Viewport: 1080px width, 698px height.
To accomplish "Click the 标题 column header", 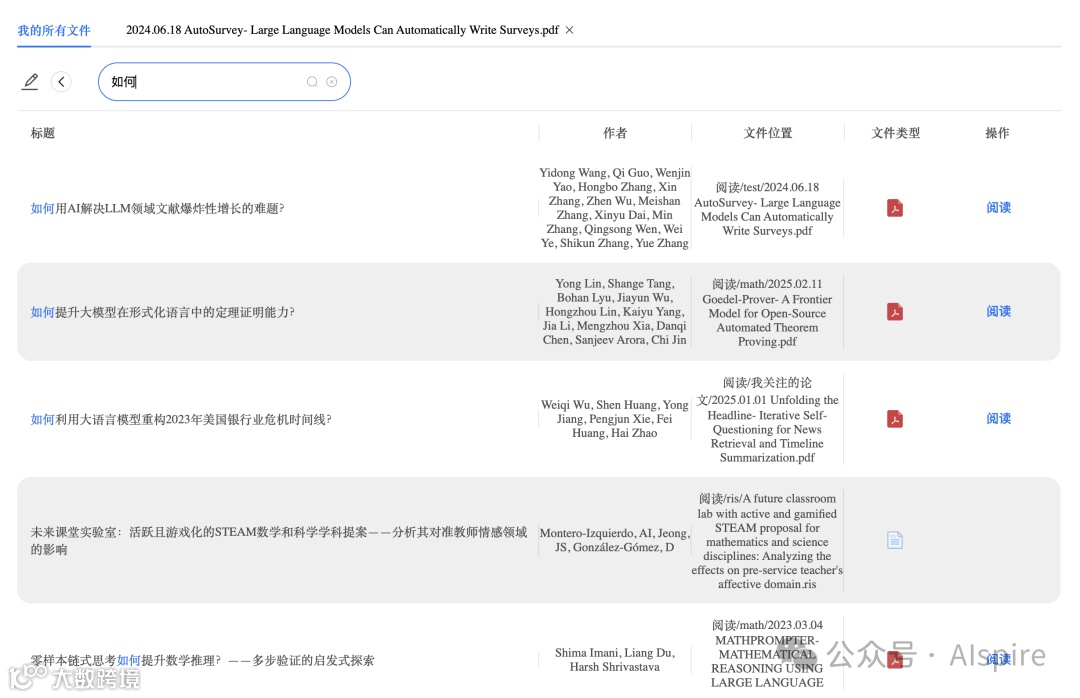I will coord(43,133).
